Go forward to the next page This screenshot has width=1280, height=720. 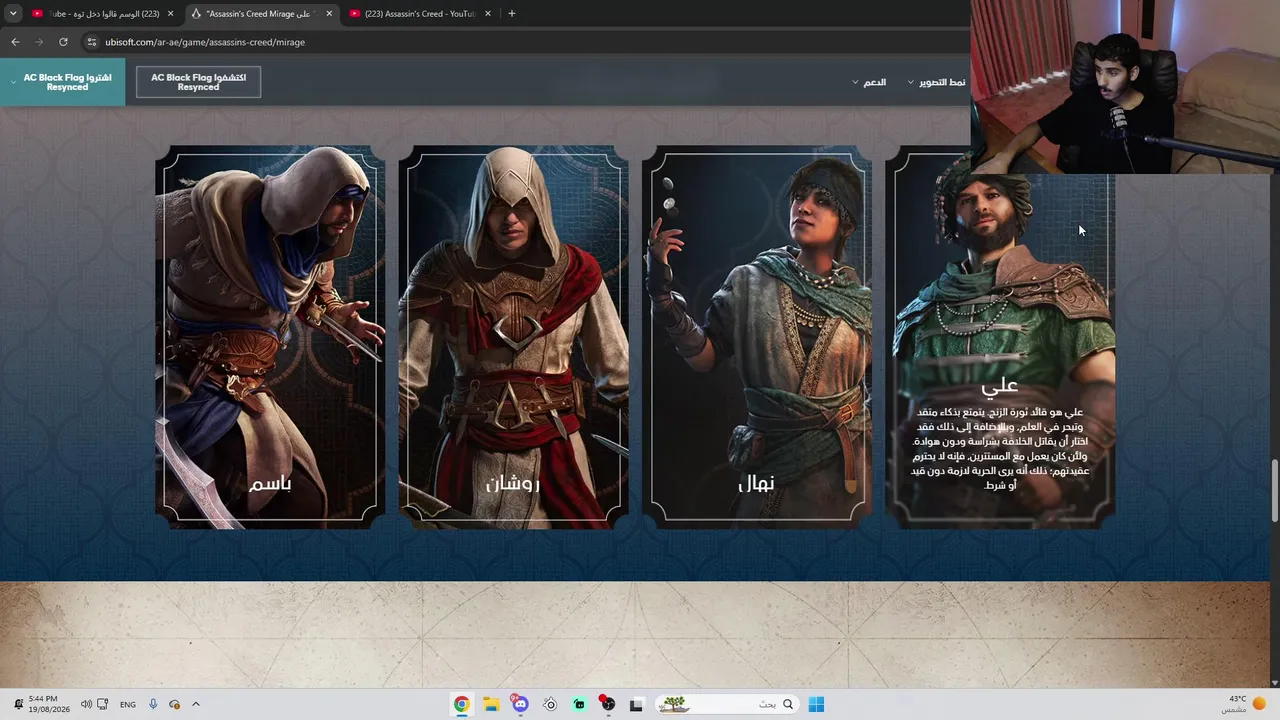[39, 42]
